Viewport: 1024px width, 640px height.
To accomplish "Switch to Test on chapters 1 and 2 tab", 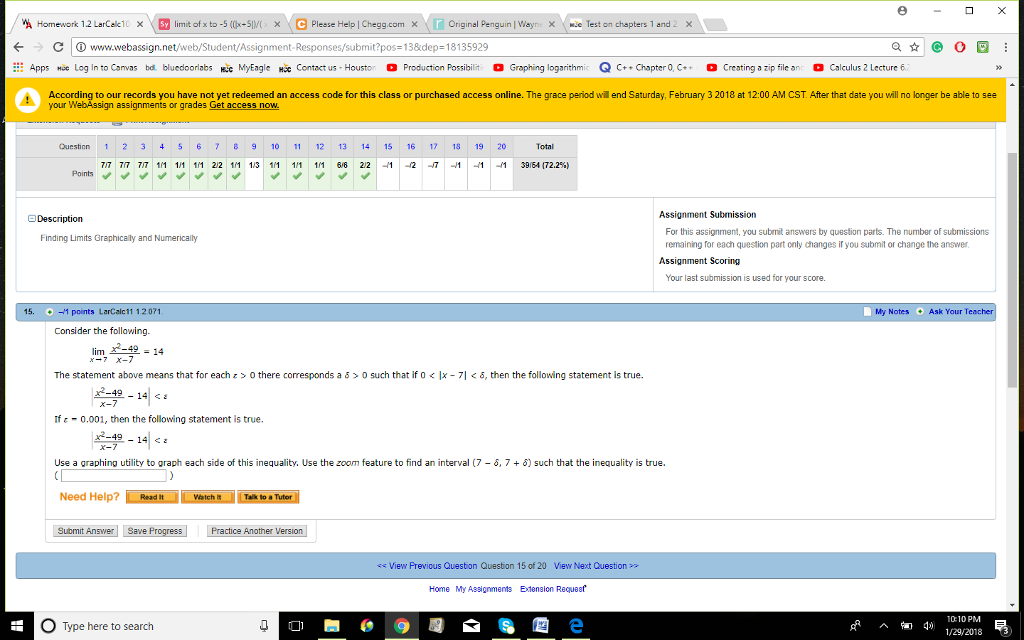I will click(x=631, y=24).
